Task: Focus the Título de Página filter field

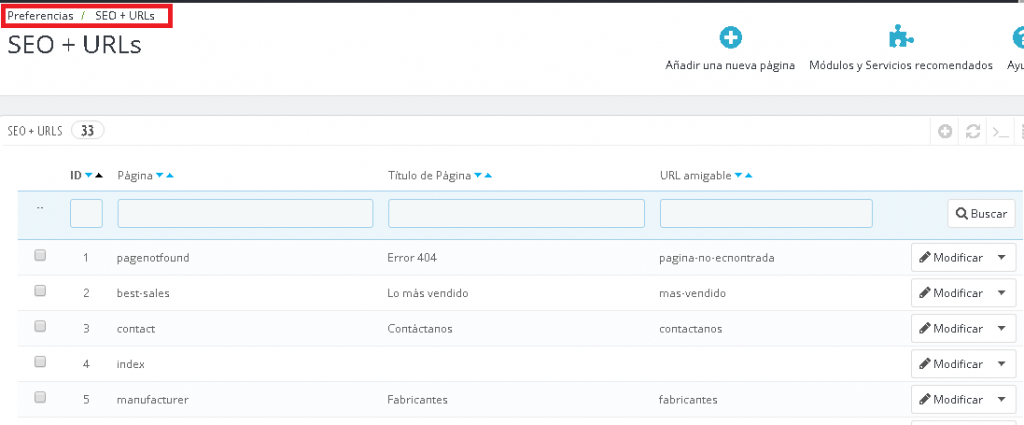Action: pos(516,213)
